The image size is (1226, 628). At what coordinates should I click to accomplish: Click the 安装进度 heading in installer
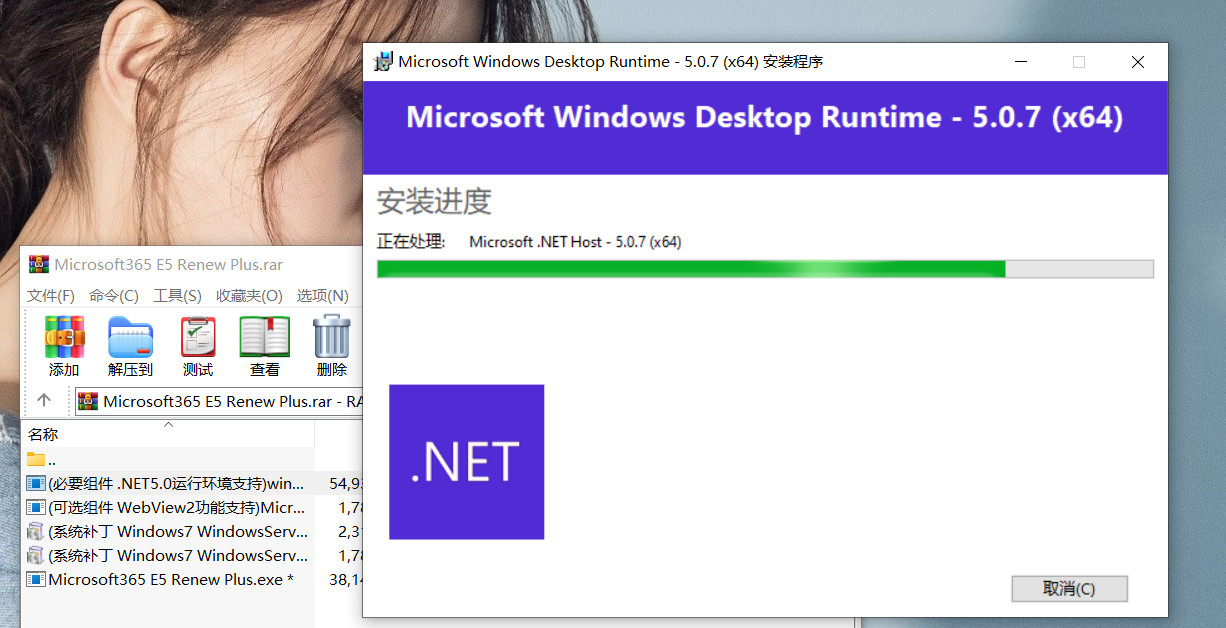point(434,201)
